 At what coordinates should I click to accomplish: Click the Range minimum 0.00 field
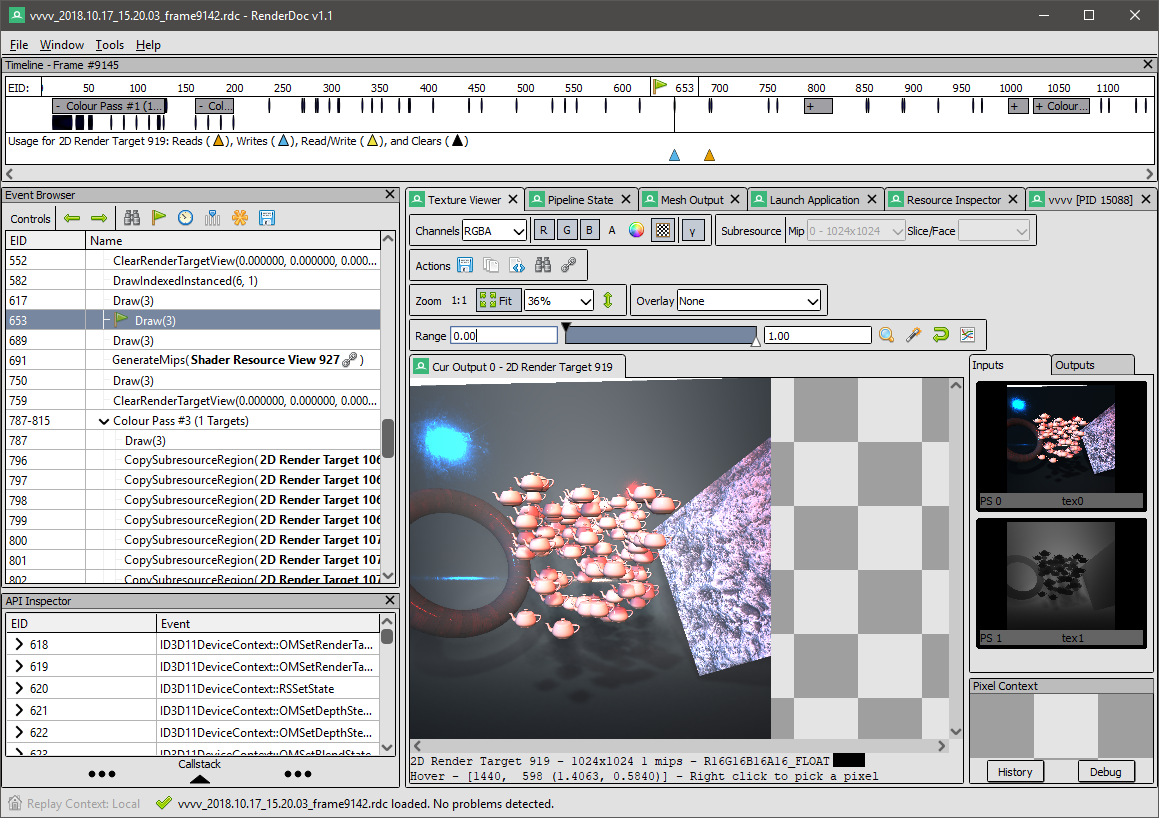504,335
